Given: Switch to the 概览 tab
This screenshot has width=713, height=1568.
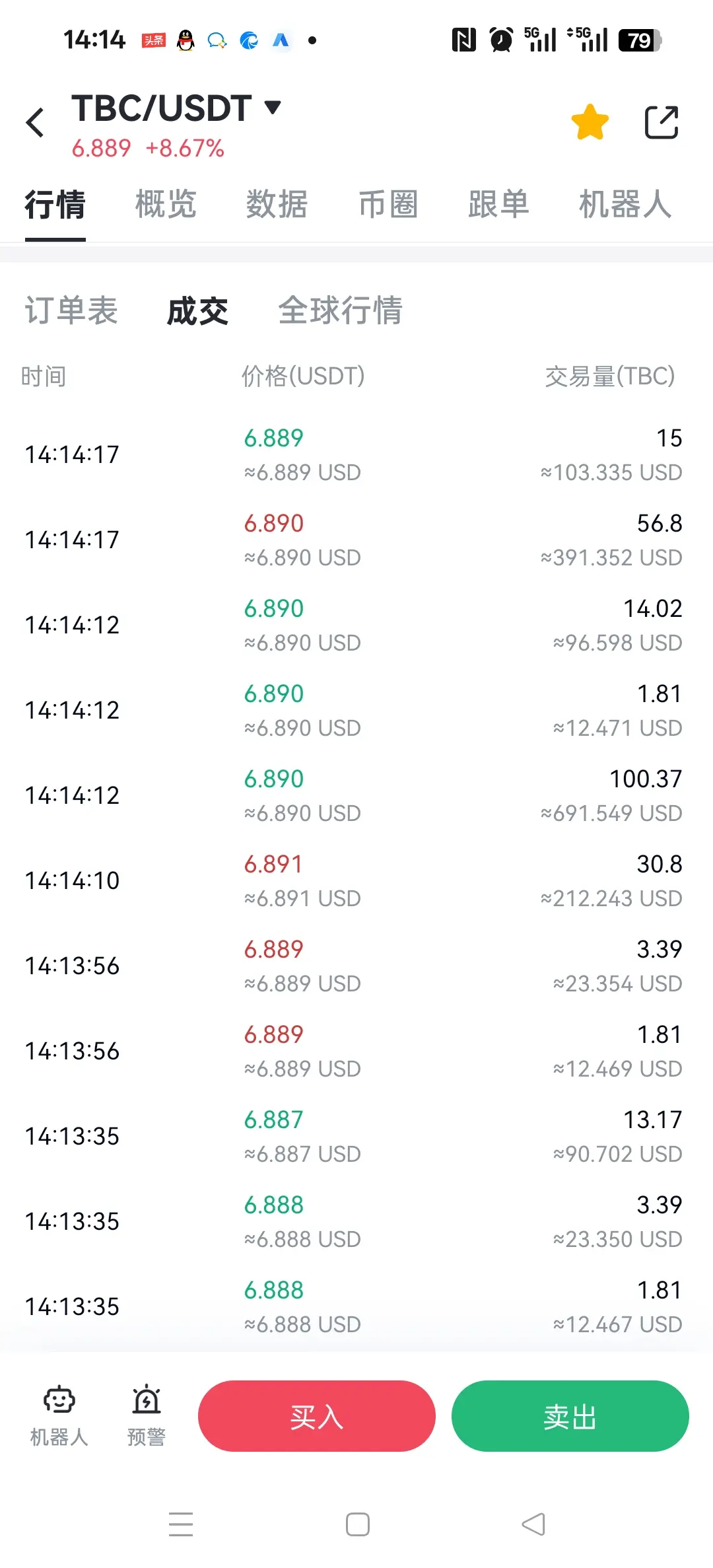Looking at the screenshot, I should coord(166,203).
